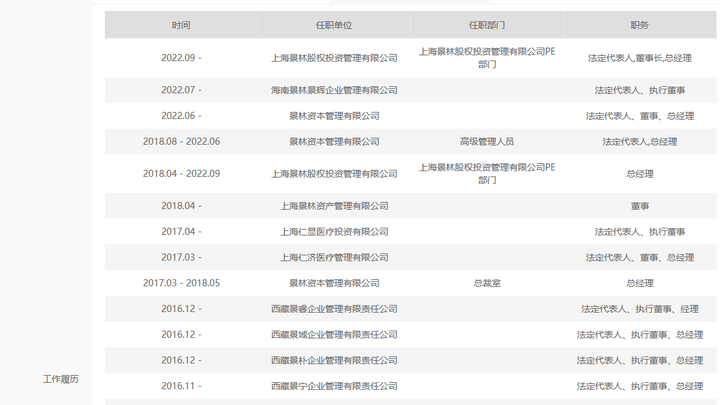The width and height of the screenshot is (720, 405).
Task: Select the 董事 position cell in 2018.04 row
Action: tap(640, 206)
